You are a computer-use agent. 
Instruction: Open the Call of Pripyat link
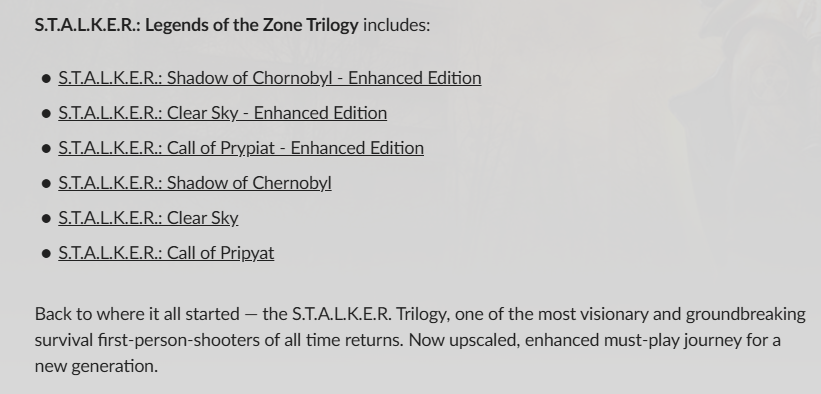pos(166,254)
